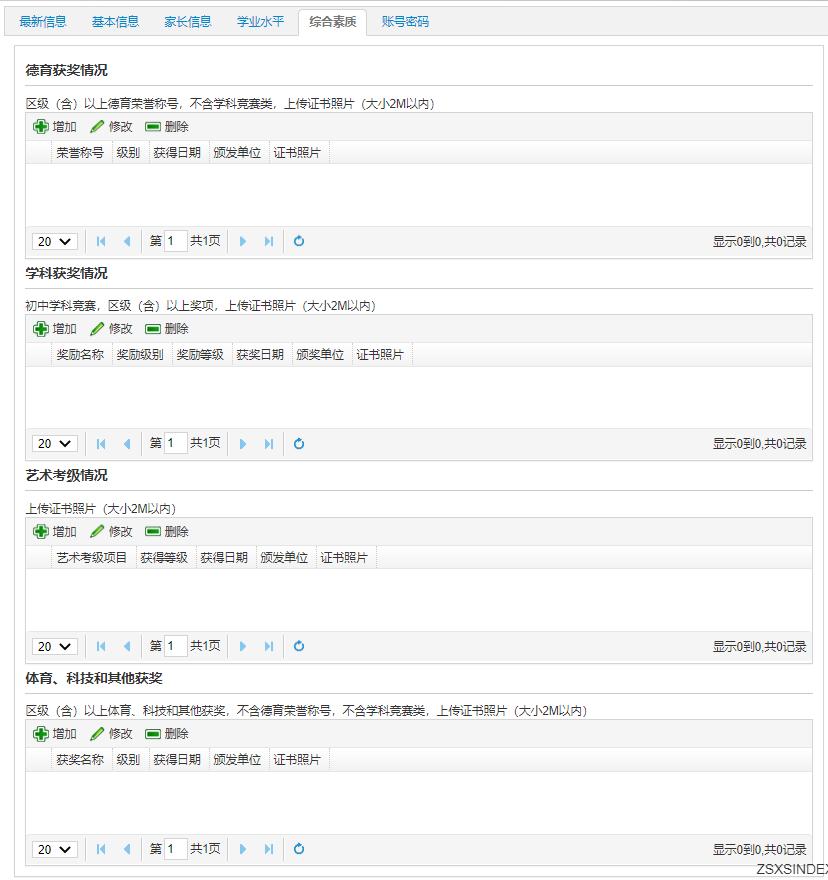Refresh the 艺术考级情况 grid
The image size is (828, 880).
click(x=298, y=646)
